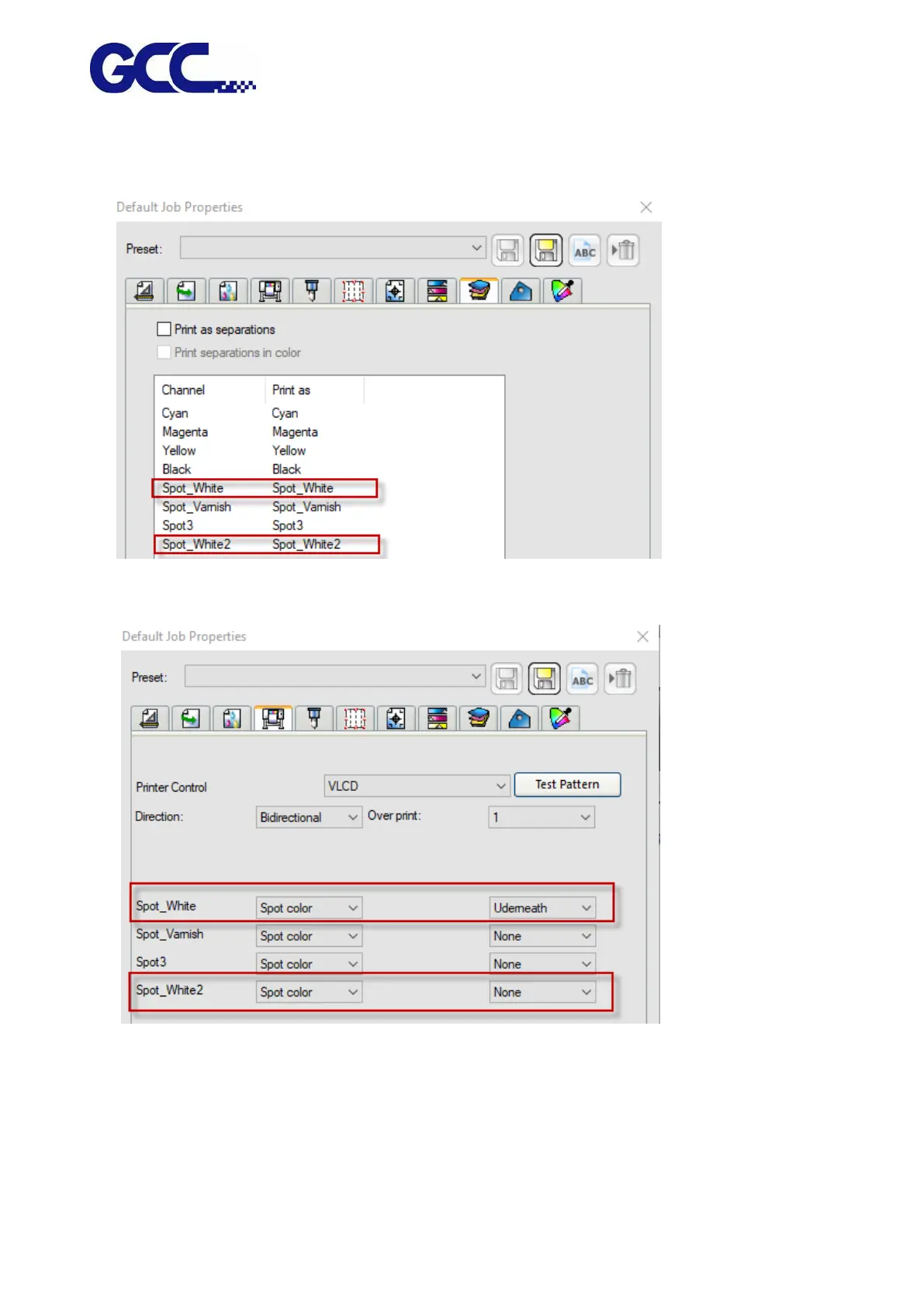The image size is (924, 1307).
Task: Open Color Management tab in Printer Control dialog
Action: coord(232,719)
